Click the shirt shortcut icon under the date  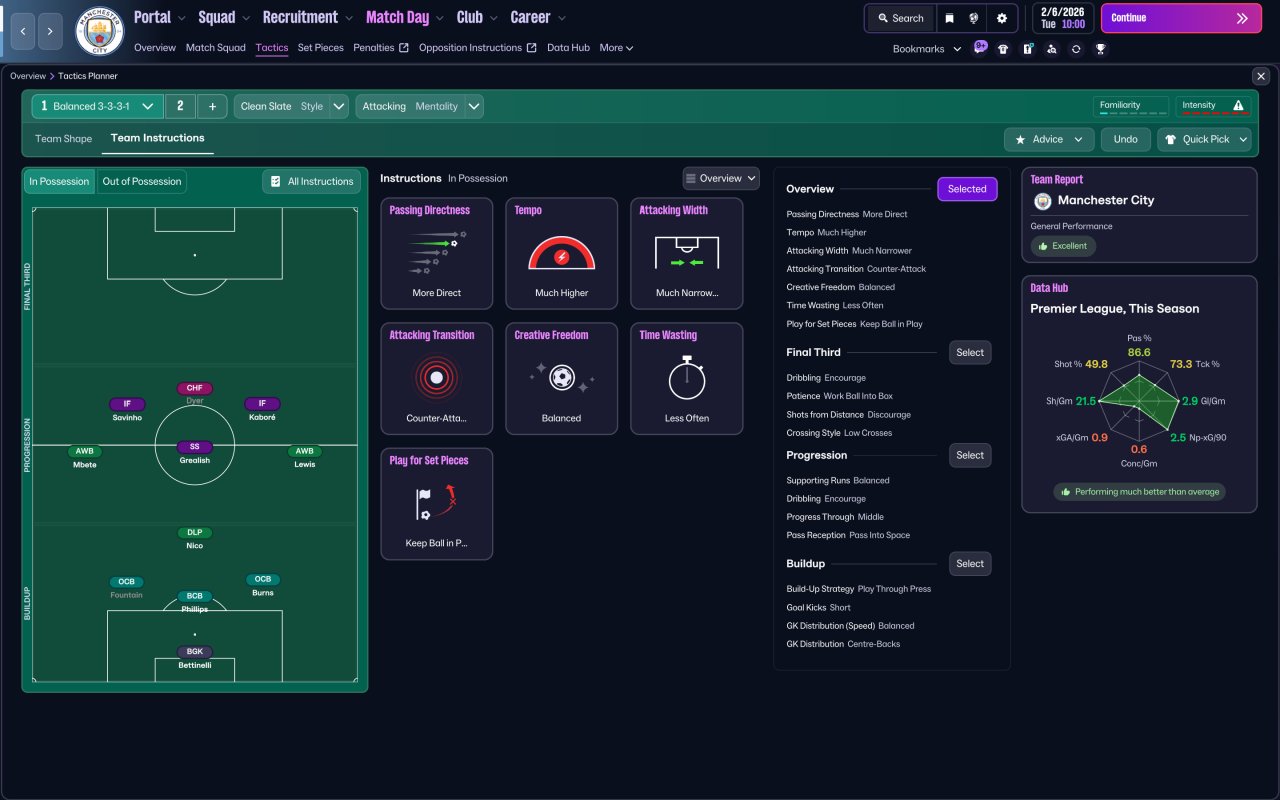pyautogui.click(x=1003, y=48)
